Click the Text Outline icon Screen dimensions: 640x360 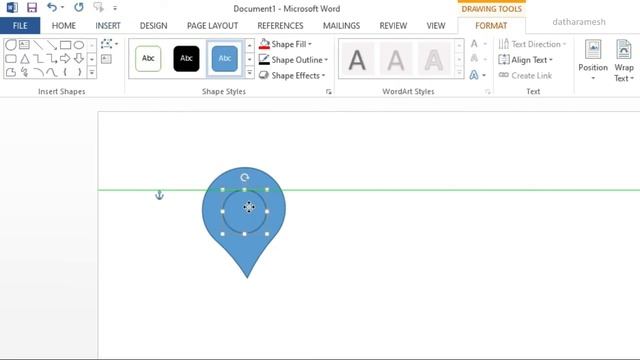(x=474, y=59)
